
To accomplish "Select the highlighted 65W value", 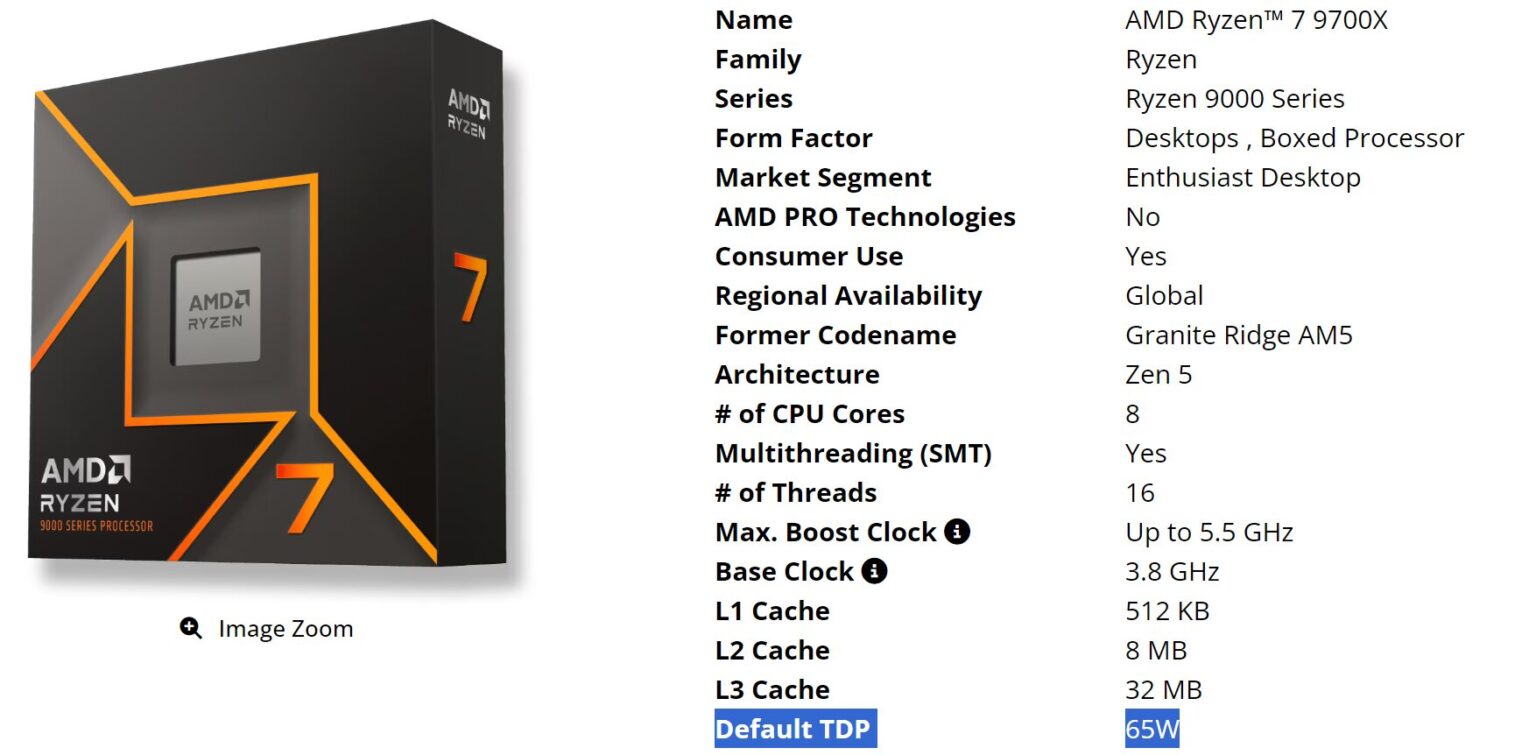I will coord(1152,729).
